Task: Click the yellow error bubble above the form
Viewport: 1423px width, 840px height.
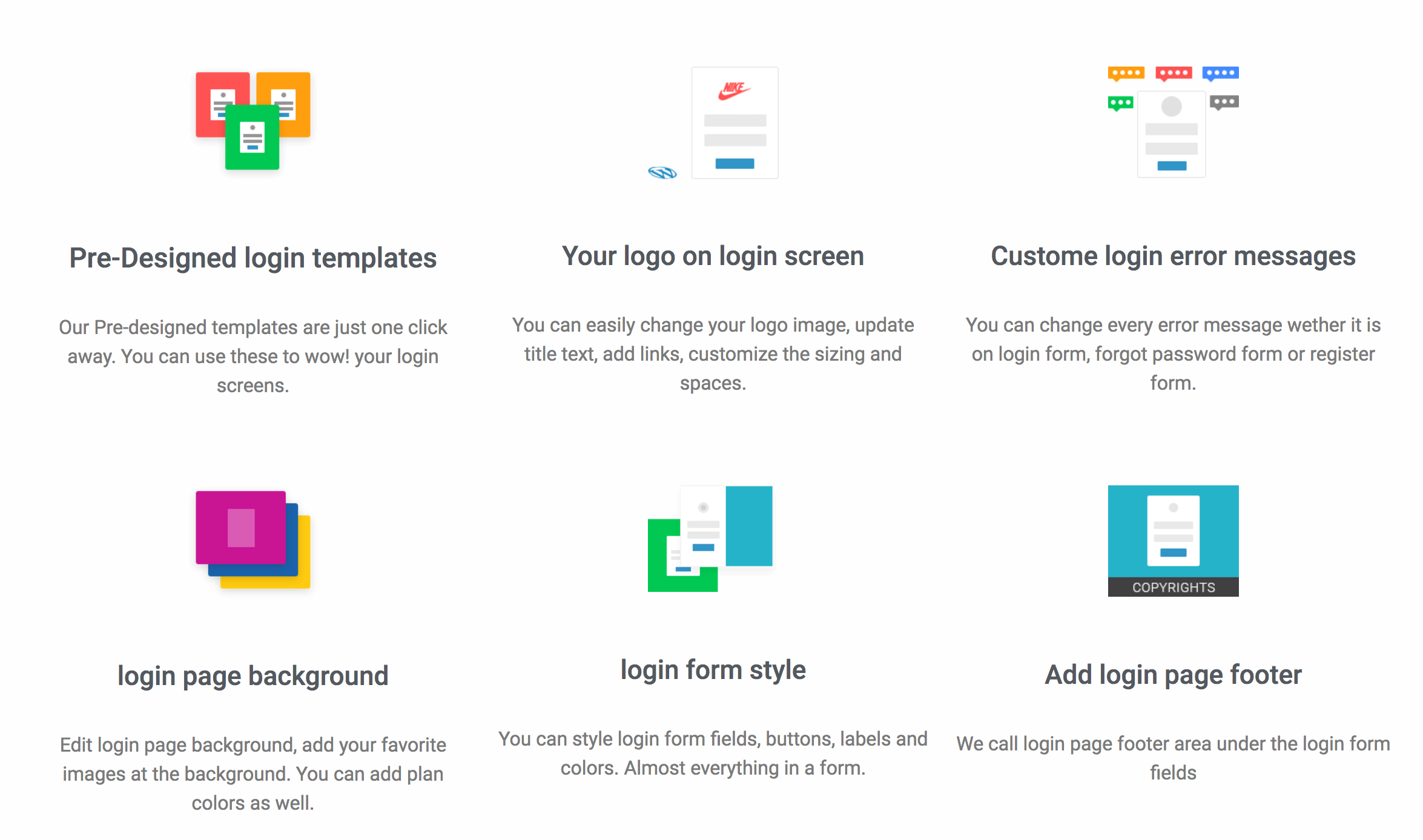Action: coord(1126,73)
